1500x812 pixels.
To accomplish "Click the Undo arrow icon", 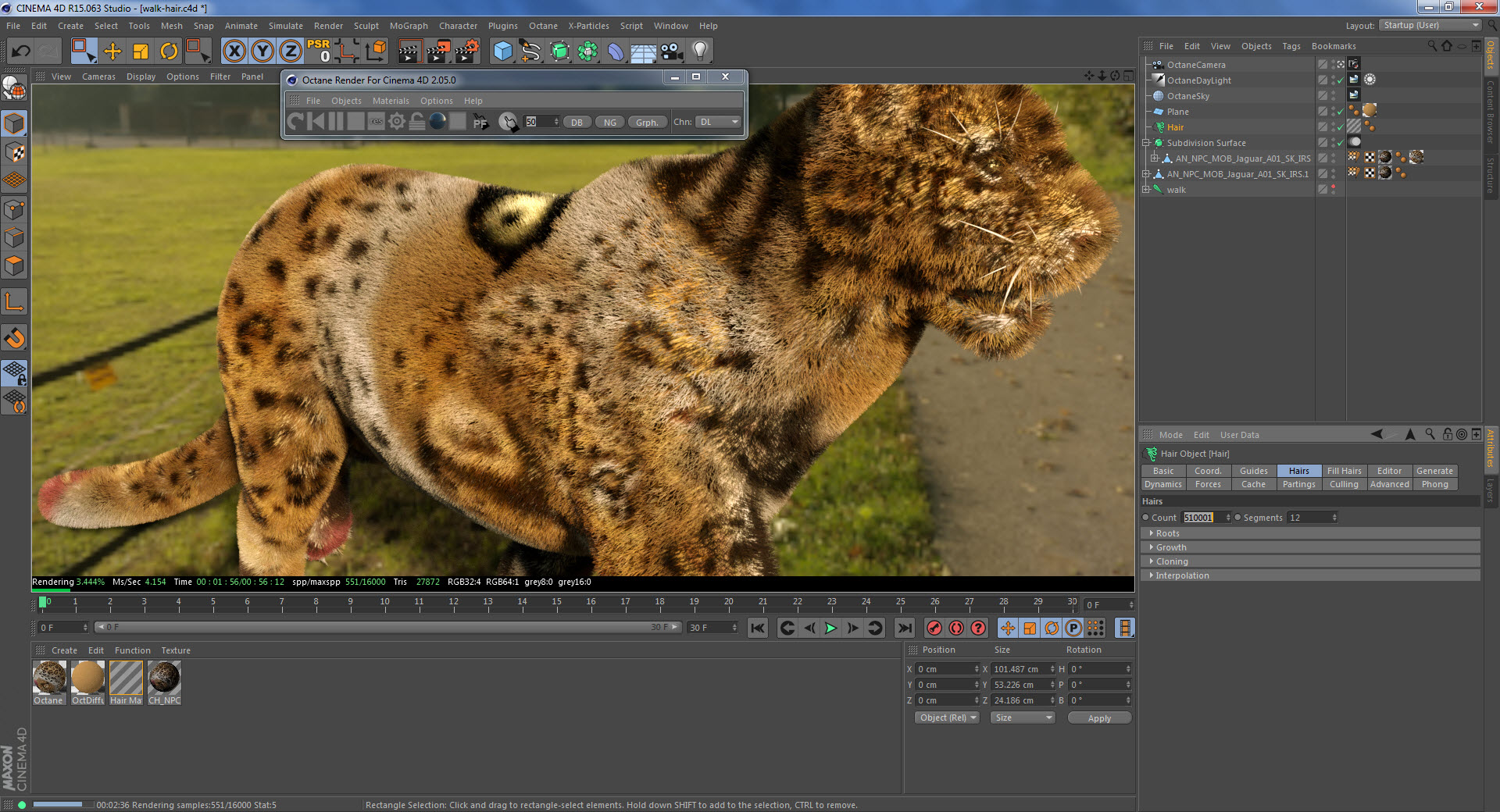I will [x=21, y=52].
